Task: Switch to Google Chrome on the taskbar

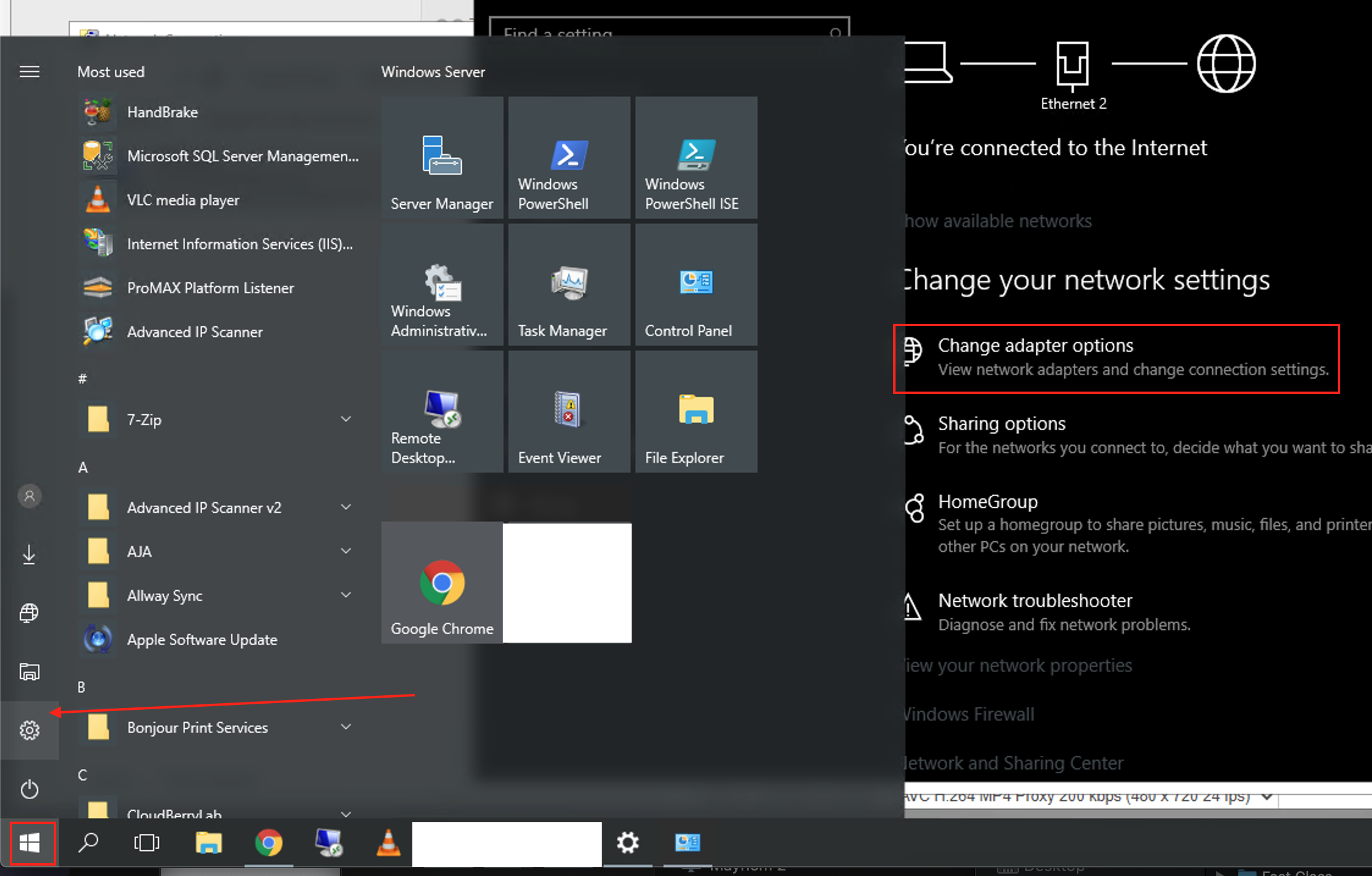Action: pos(269,843)
